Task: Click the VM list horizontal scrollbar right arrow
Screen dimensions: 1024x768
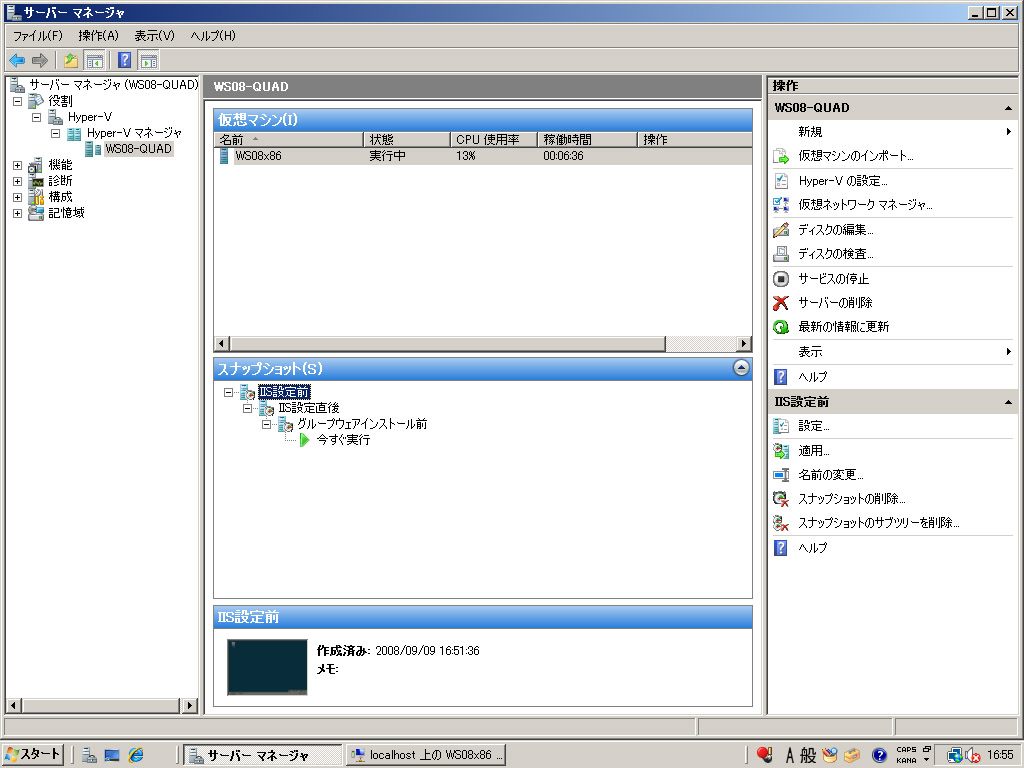Action: coord(744,344)
